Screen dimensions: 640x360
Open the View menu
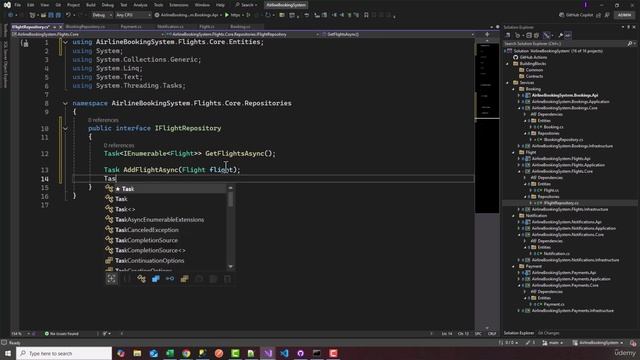(x=44, y=5)
